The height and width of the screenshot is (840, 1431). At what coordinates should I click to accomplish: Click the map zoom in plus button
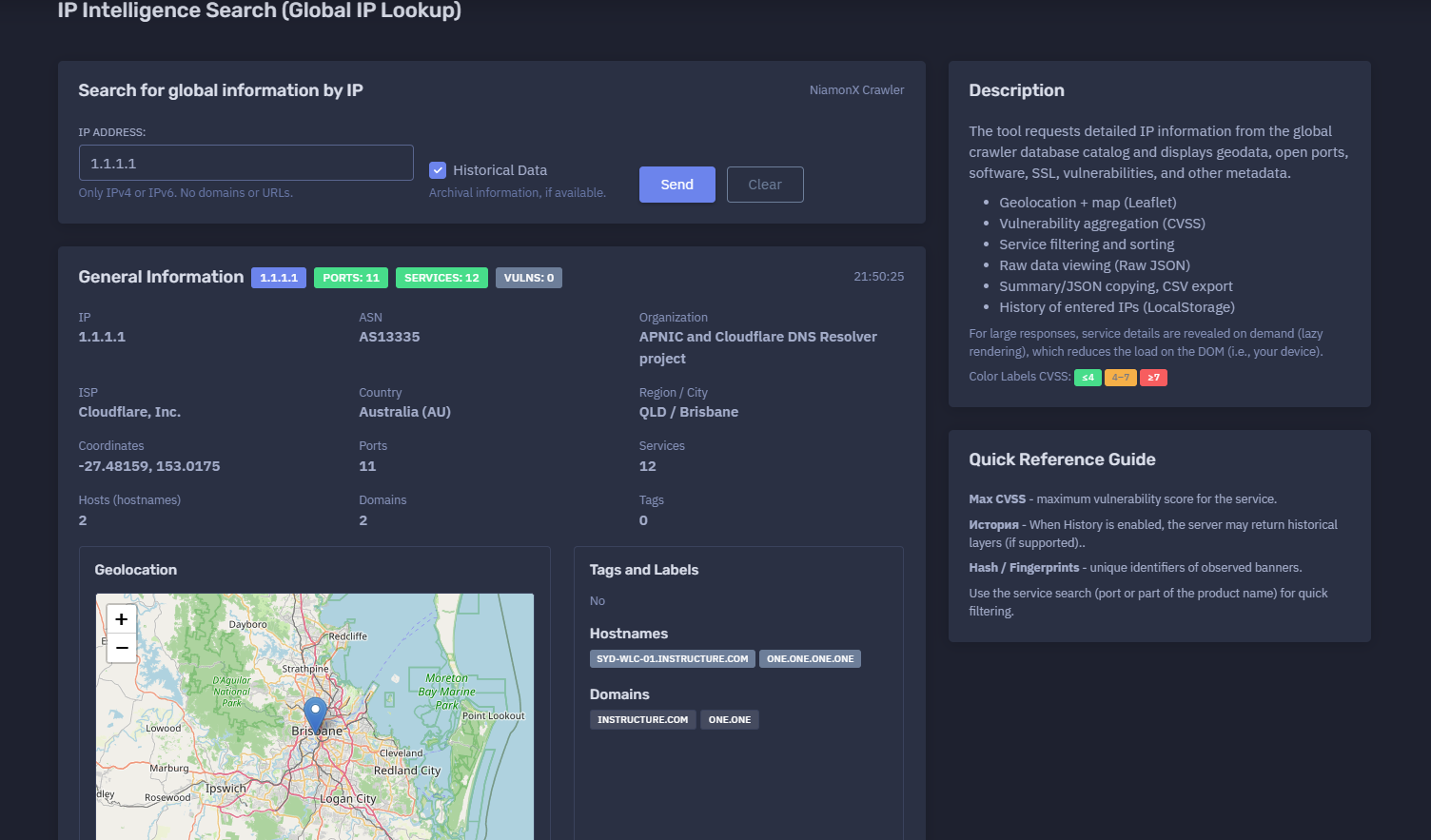(121, 619)
